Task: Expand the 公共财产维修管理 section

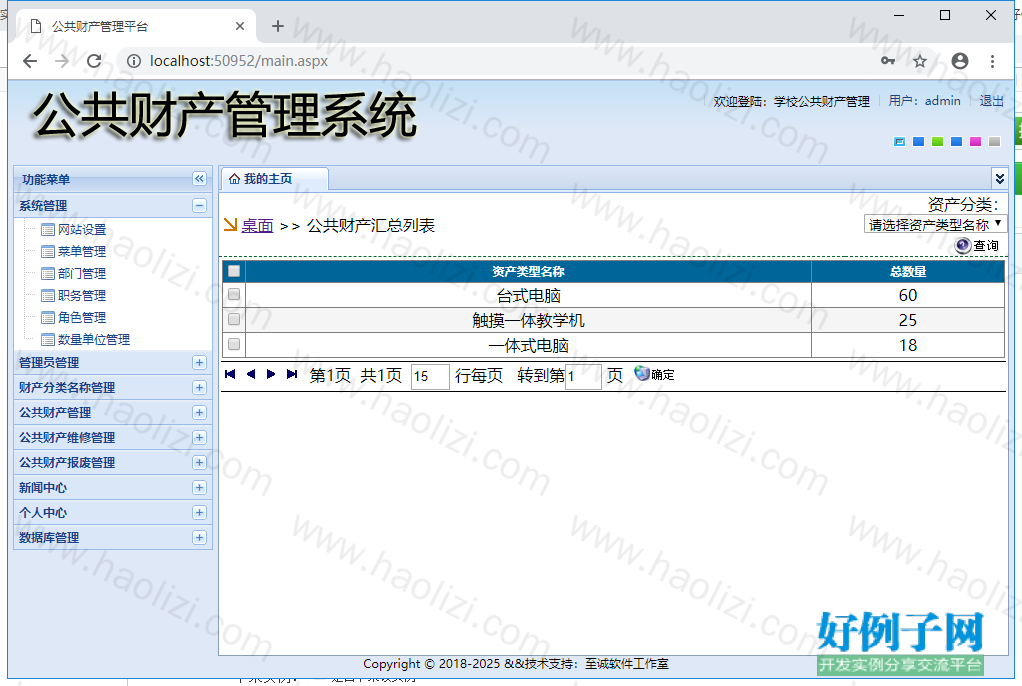Action: point(199,438)
